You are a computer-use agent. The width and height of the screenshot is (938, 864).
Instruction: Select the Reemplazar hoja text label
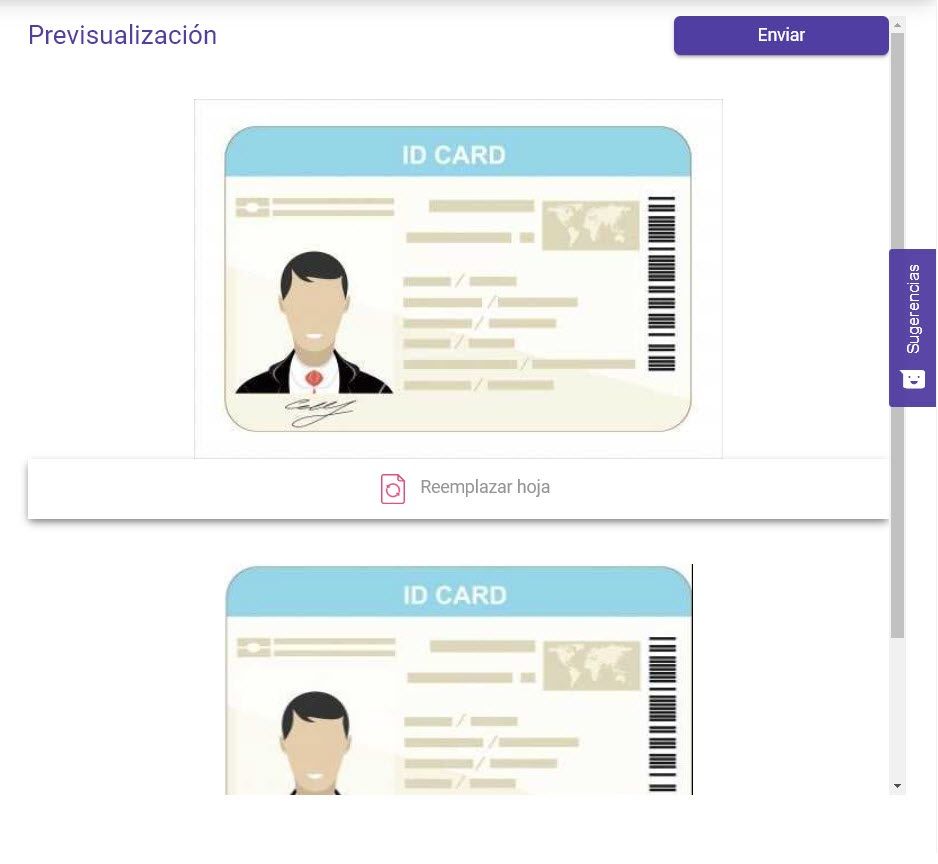pyautogui.click(x=485, y=487)
